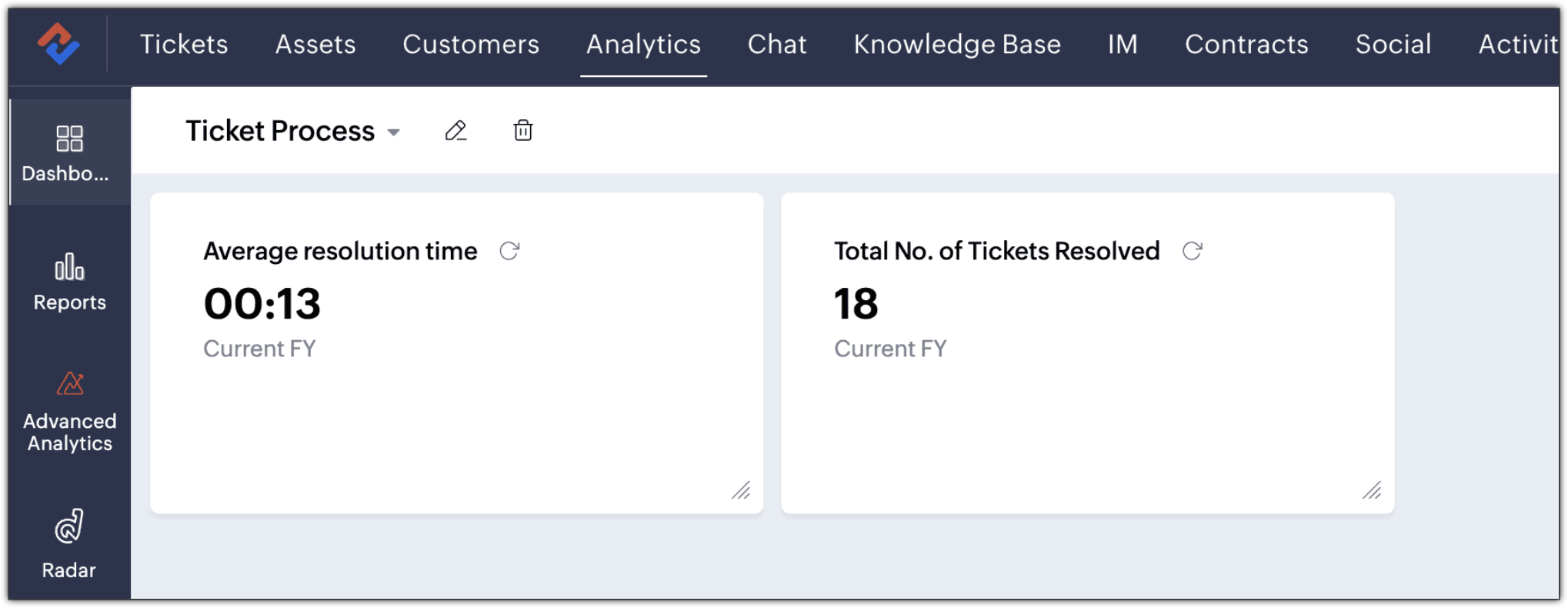
Task: Navigate to the Knowledge Base tab
Action: [957, 45]
